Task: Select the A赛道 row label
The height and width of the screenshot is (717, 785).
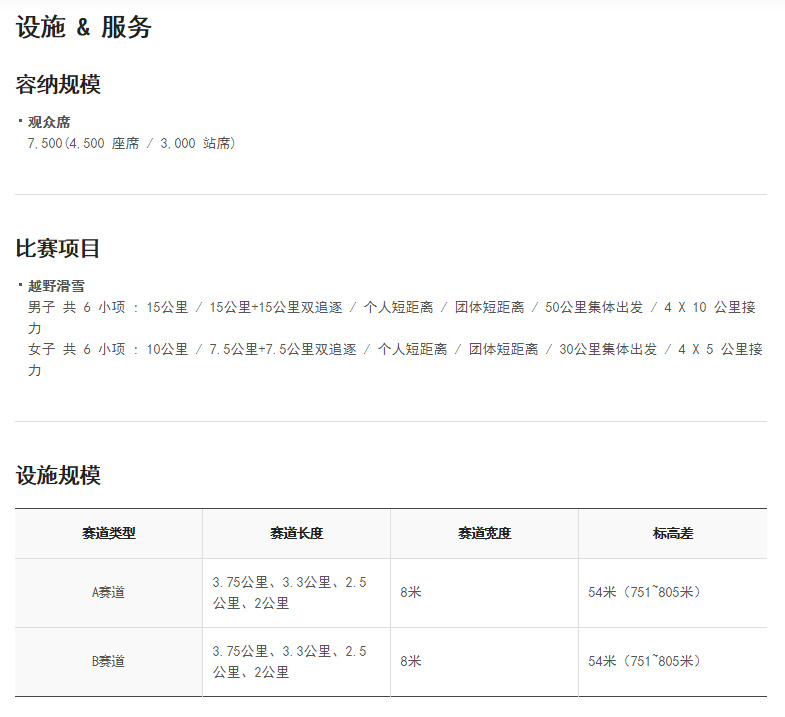Action: pos(109,593)
